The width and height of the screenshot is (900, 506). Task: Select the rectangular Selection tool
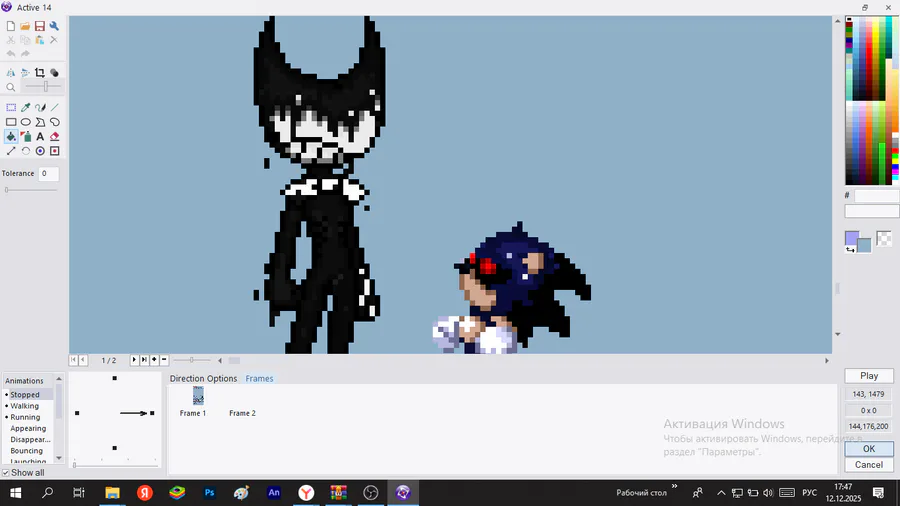11,107
